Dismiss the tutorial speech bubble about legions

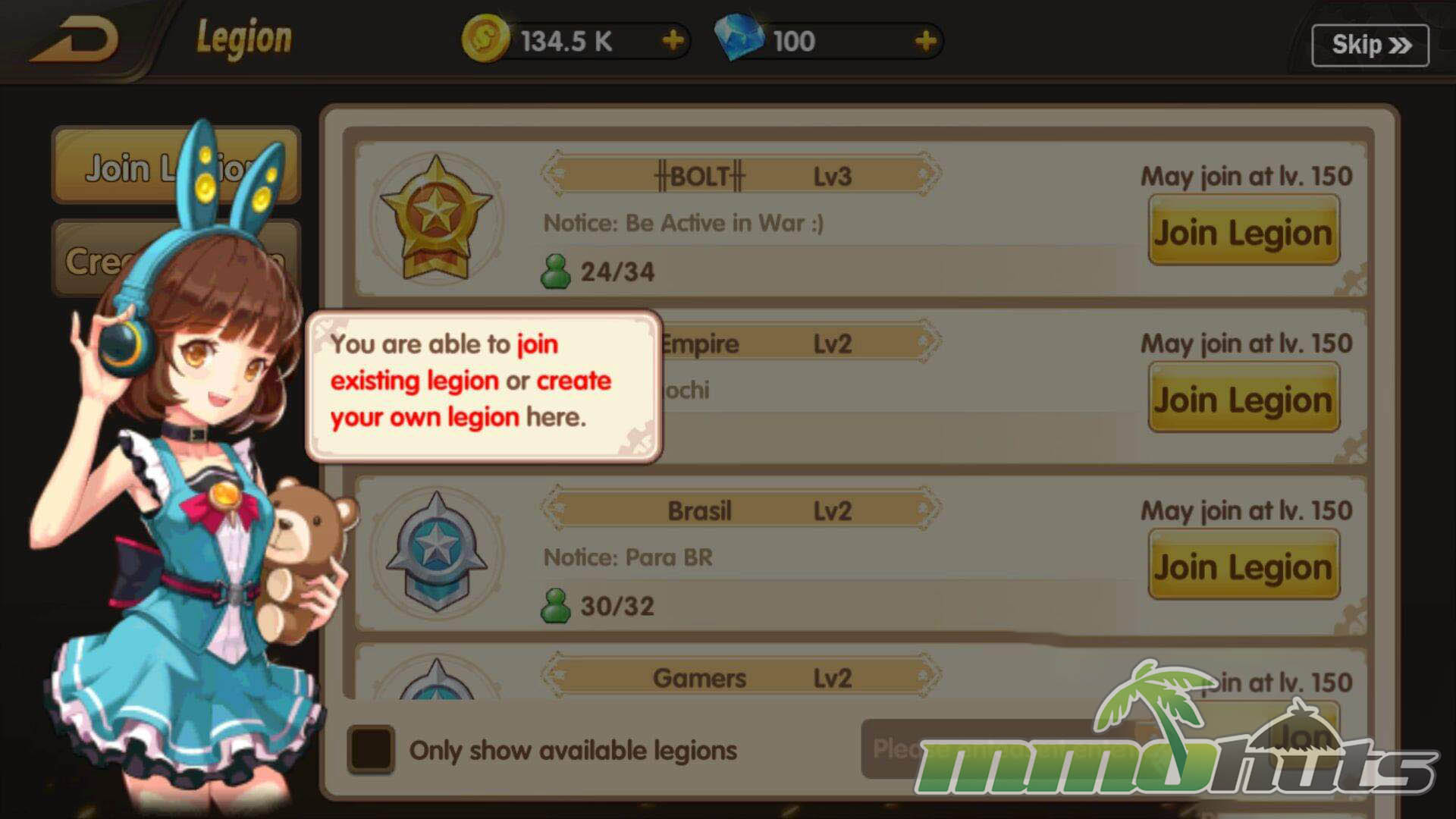click(484, 385)
